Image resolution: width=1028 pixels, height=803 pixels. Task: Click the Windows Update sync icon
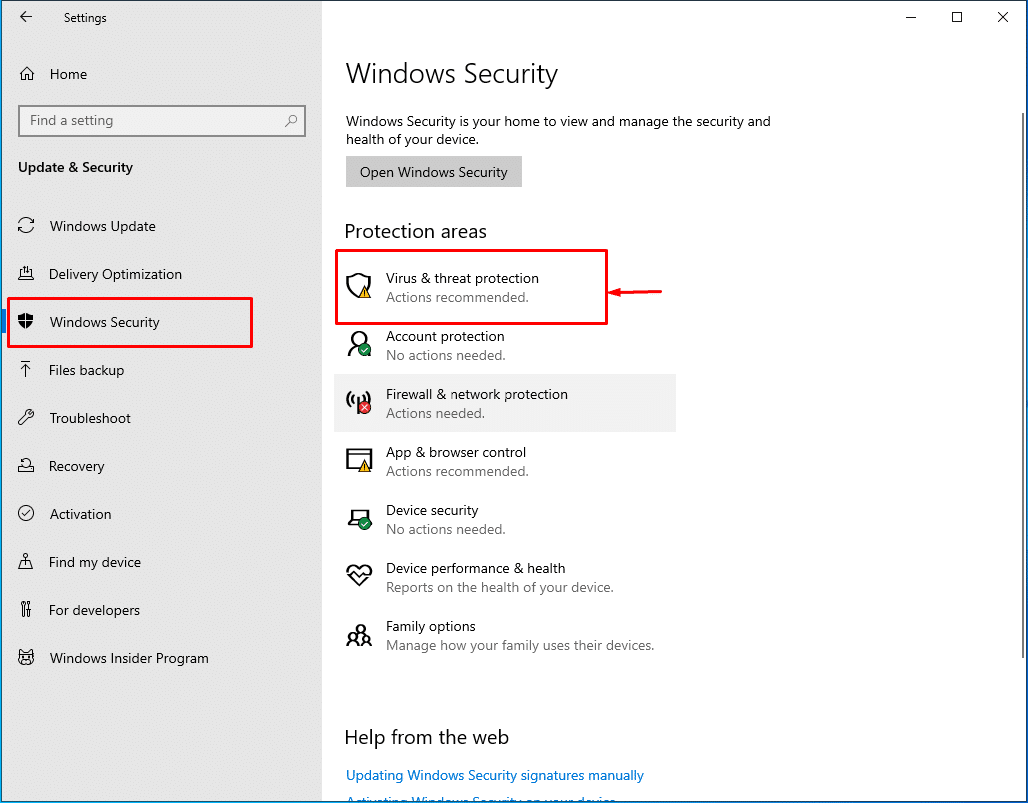[26, 225]
